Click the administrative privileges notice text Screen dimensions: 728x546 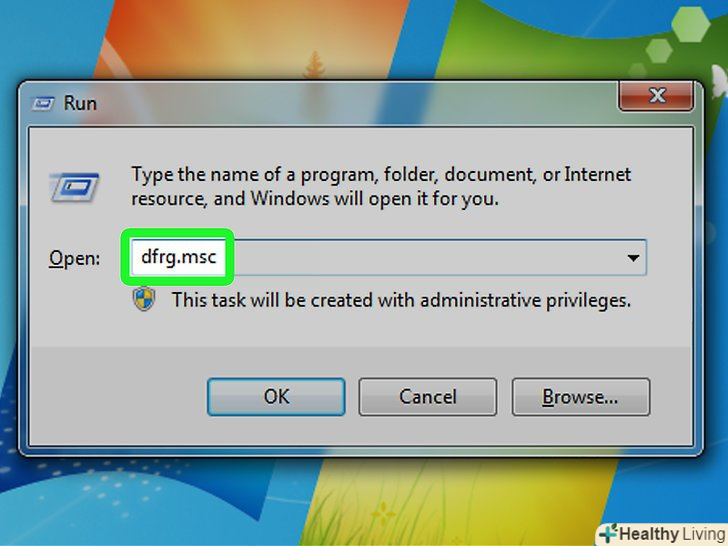(x=401, y=300)
